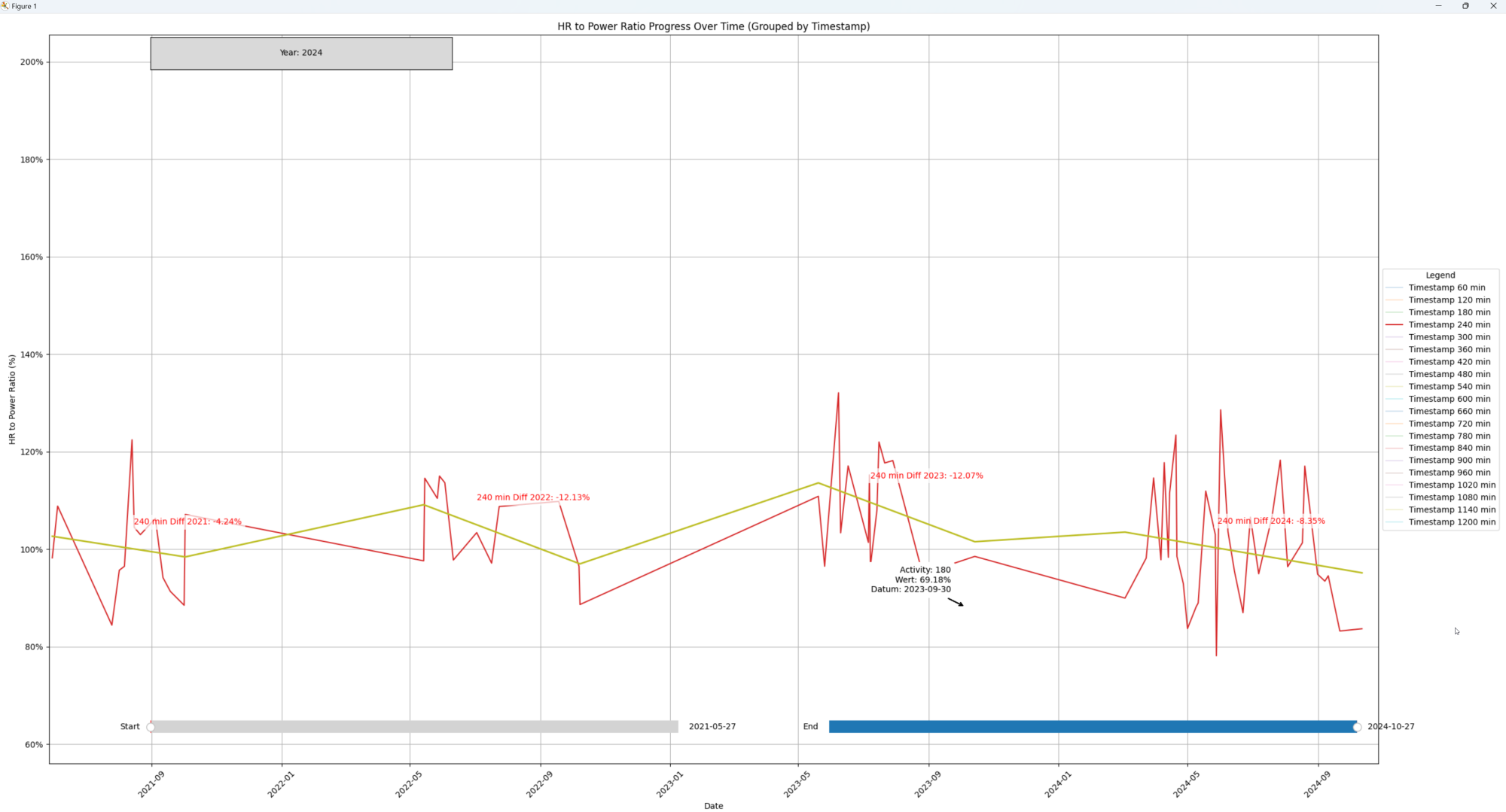1506x812 pixels.
Task: Click the Datum: 2023-09-30 tooltip line
Action: click(x=910, y=589)
